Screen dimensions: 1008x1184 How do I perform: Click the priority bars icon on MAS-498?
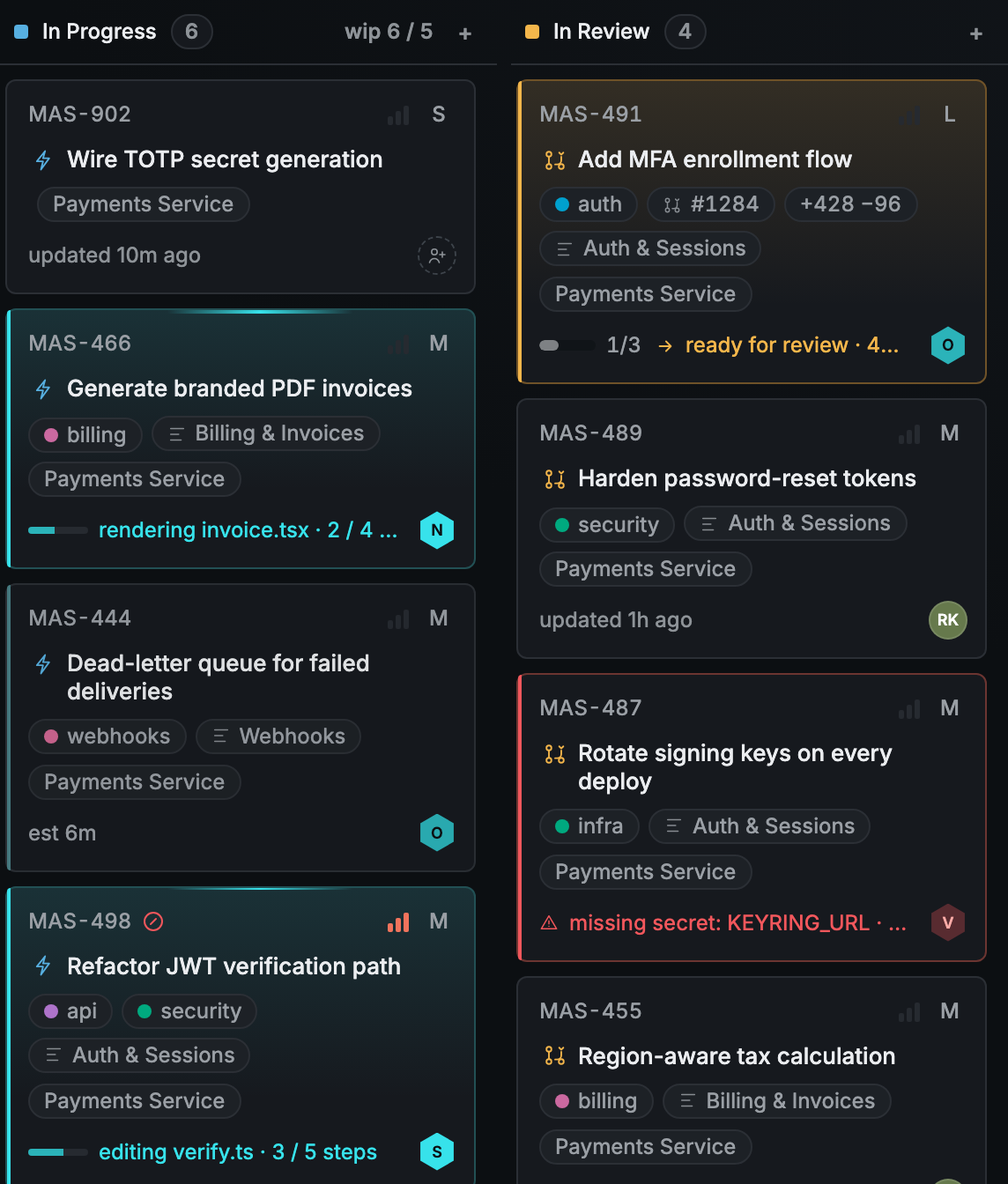(398, 921)
